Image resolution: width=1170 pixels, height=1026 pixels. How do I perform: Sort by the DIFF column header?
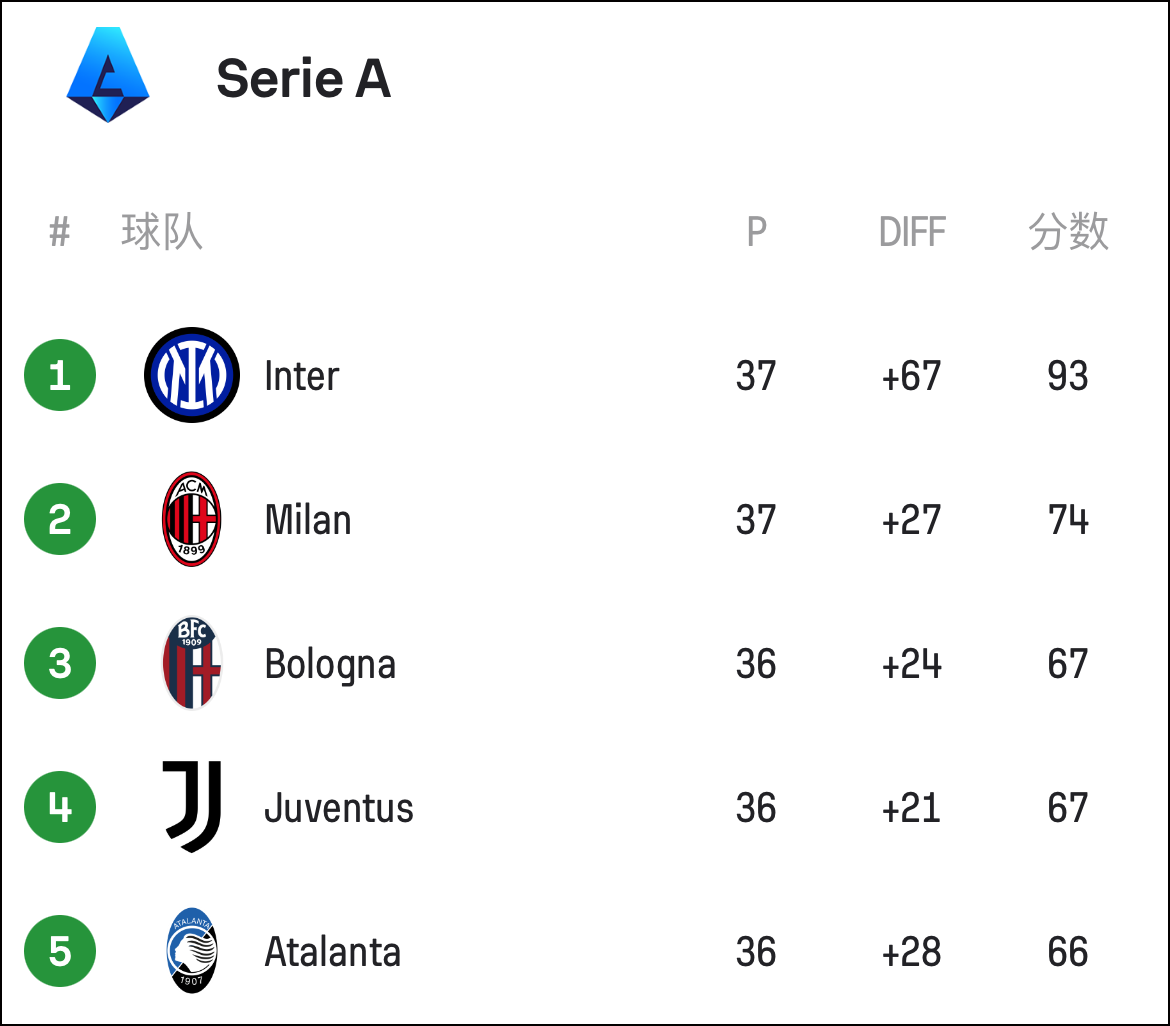[x=912, y=231]
